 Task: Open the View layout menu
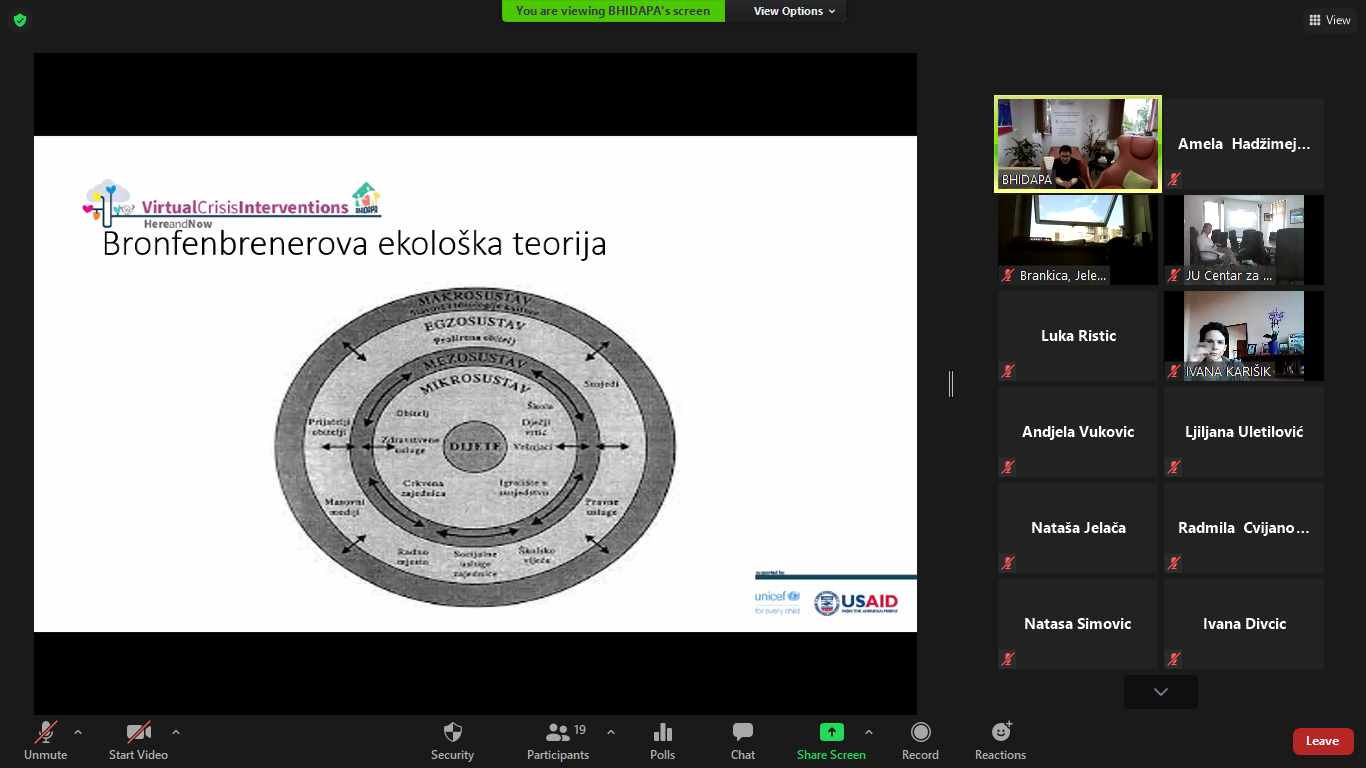click(1329, 20)
